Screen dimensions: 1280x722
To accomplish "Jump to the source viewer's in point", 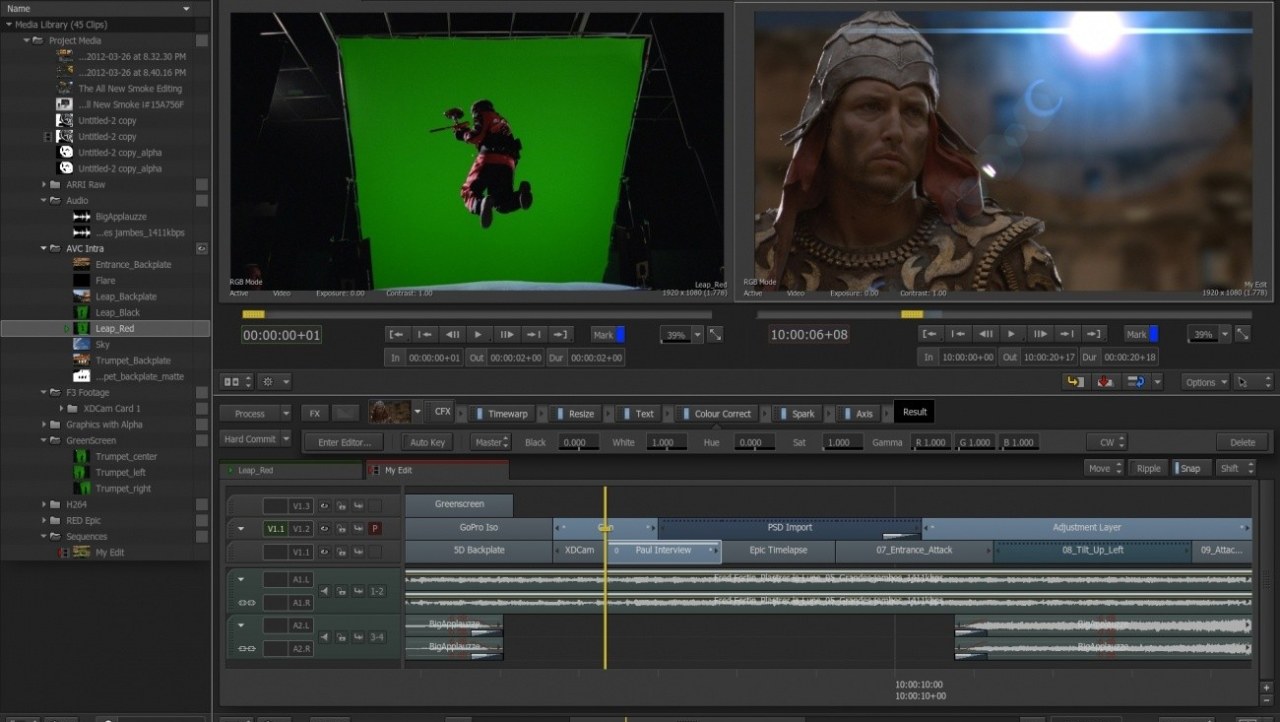I will [397, 334].
